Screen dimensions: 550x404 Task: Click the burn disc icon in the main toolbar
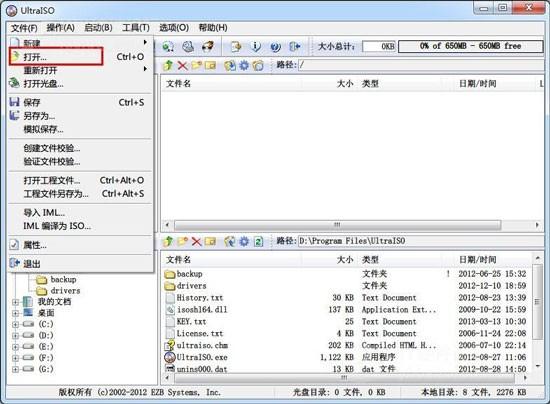click(x=208, y=46)
